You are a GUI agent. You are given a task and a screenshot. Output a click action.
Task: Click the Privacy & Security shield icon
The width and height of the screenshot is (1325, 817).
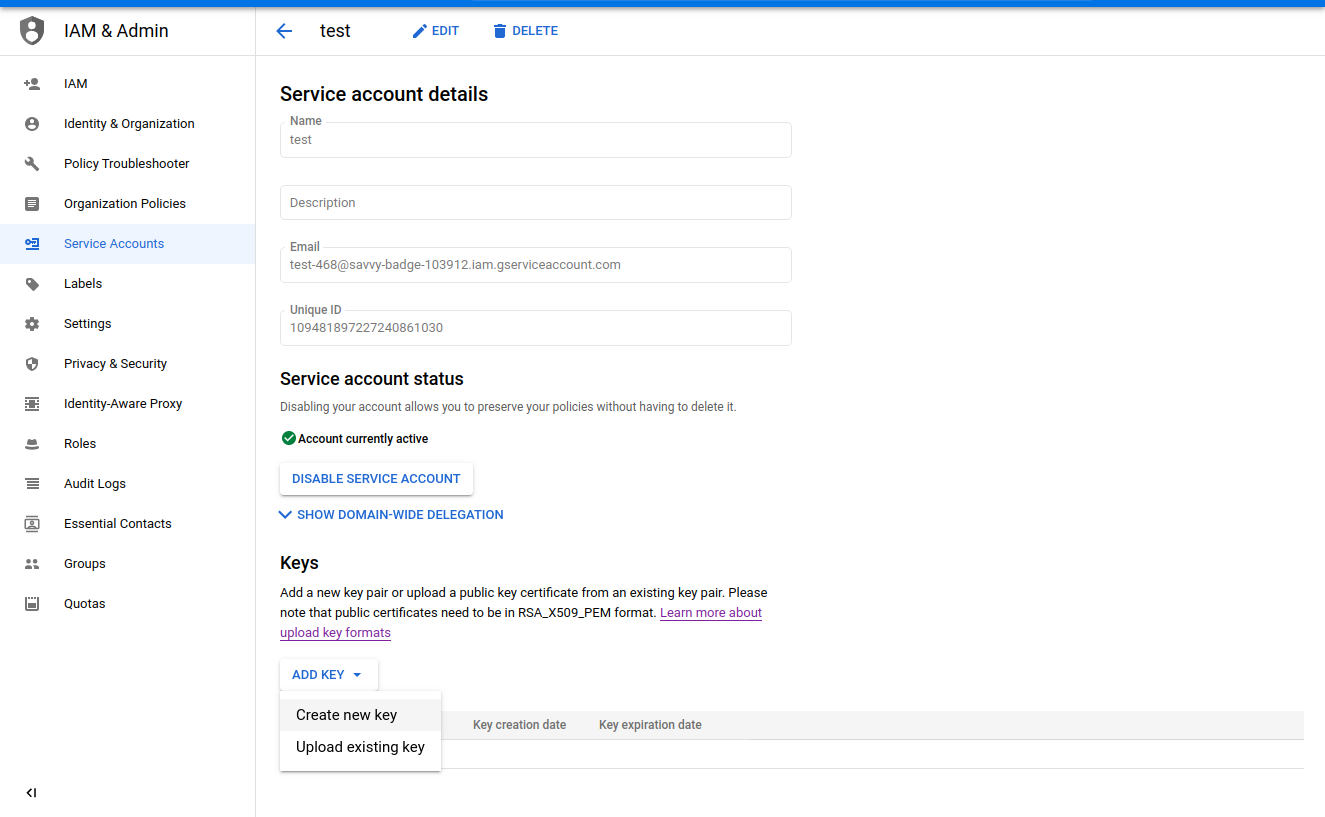tap(32, 364)
